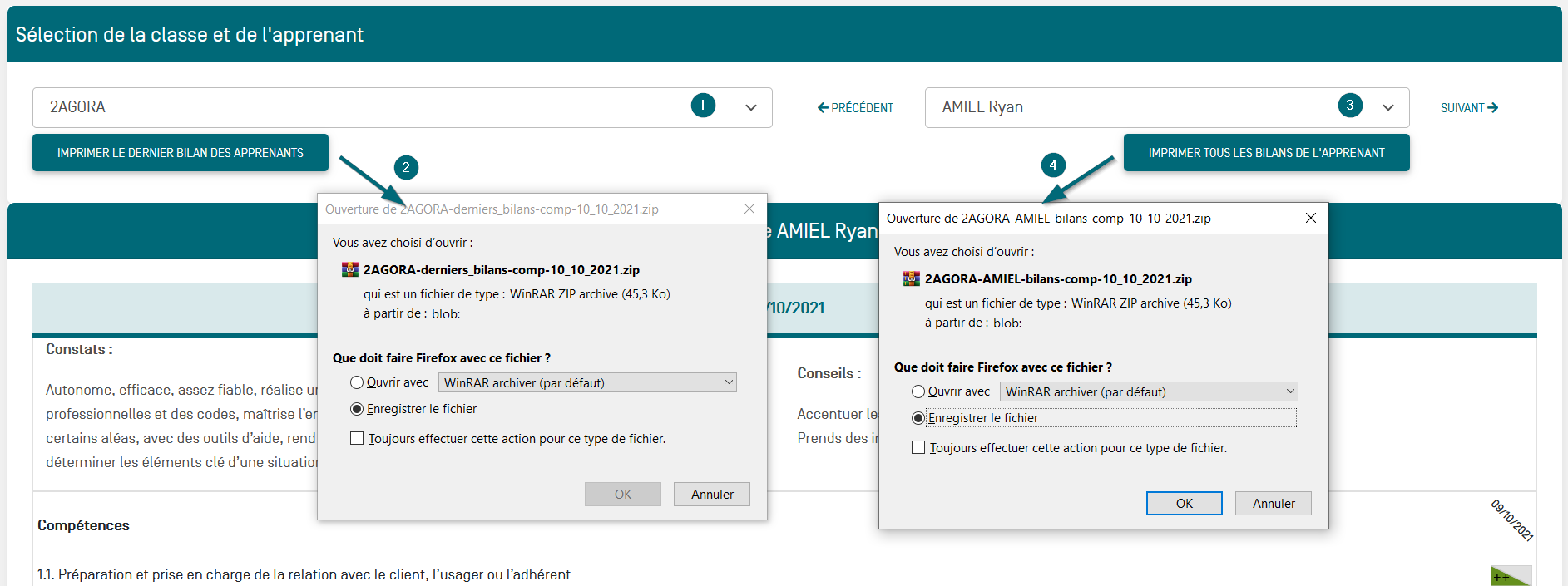Screen dimensions: 1568x586
Task: Click WinRAR icon beside 2AGORA-AMIEL-bilans zip file
Action: (x=912, y=279)
